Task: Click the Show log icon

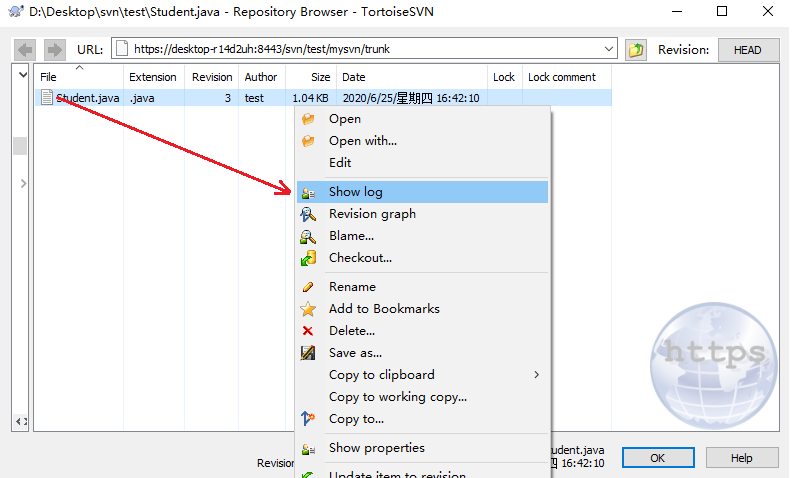Action: (308, 193)
